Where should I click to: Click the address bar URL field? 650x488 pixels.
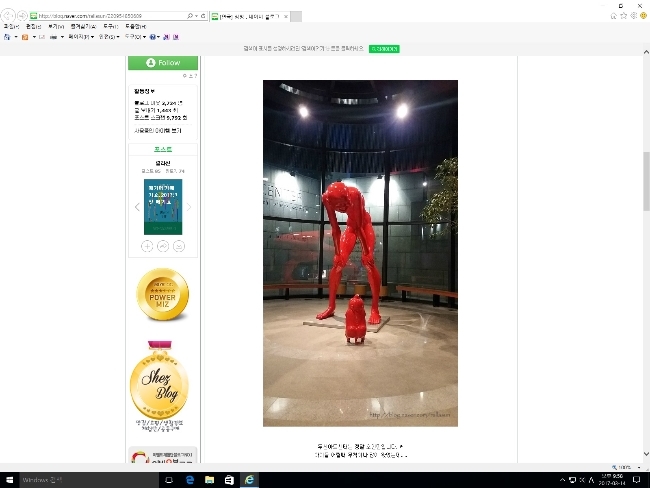click(x=108, y=16)
